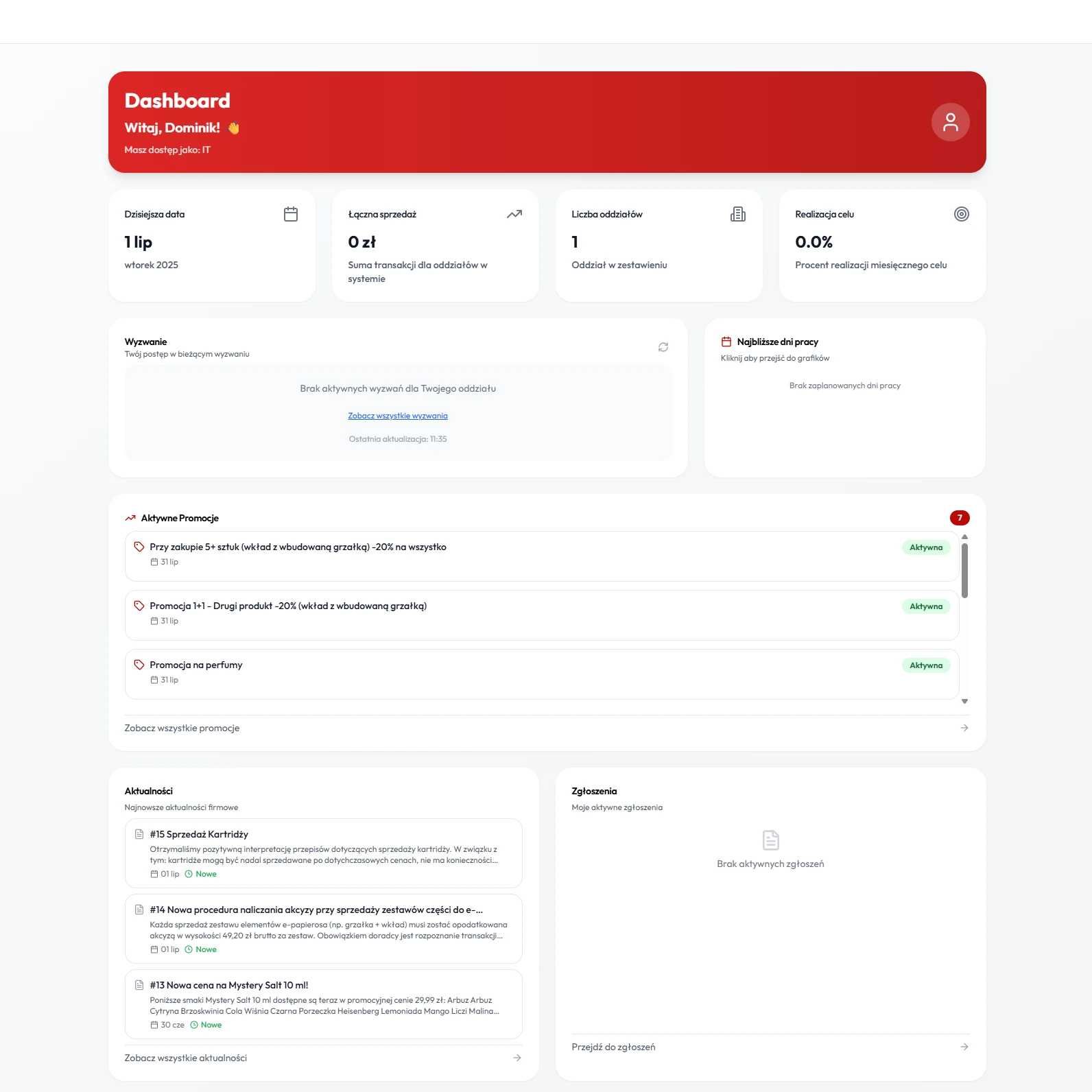Open the Najbliższe dni pracy schedule heading
Image resolution: width=1092 pixels, height=1092 pixels.
(778, 342)
